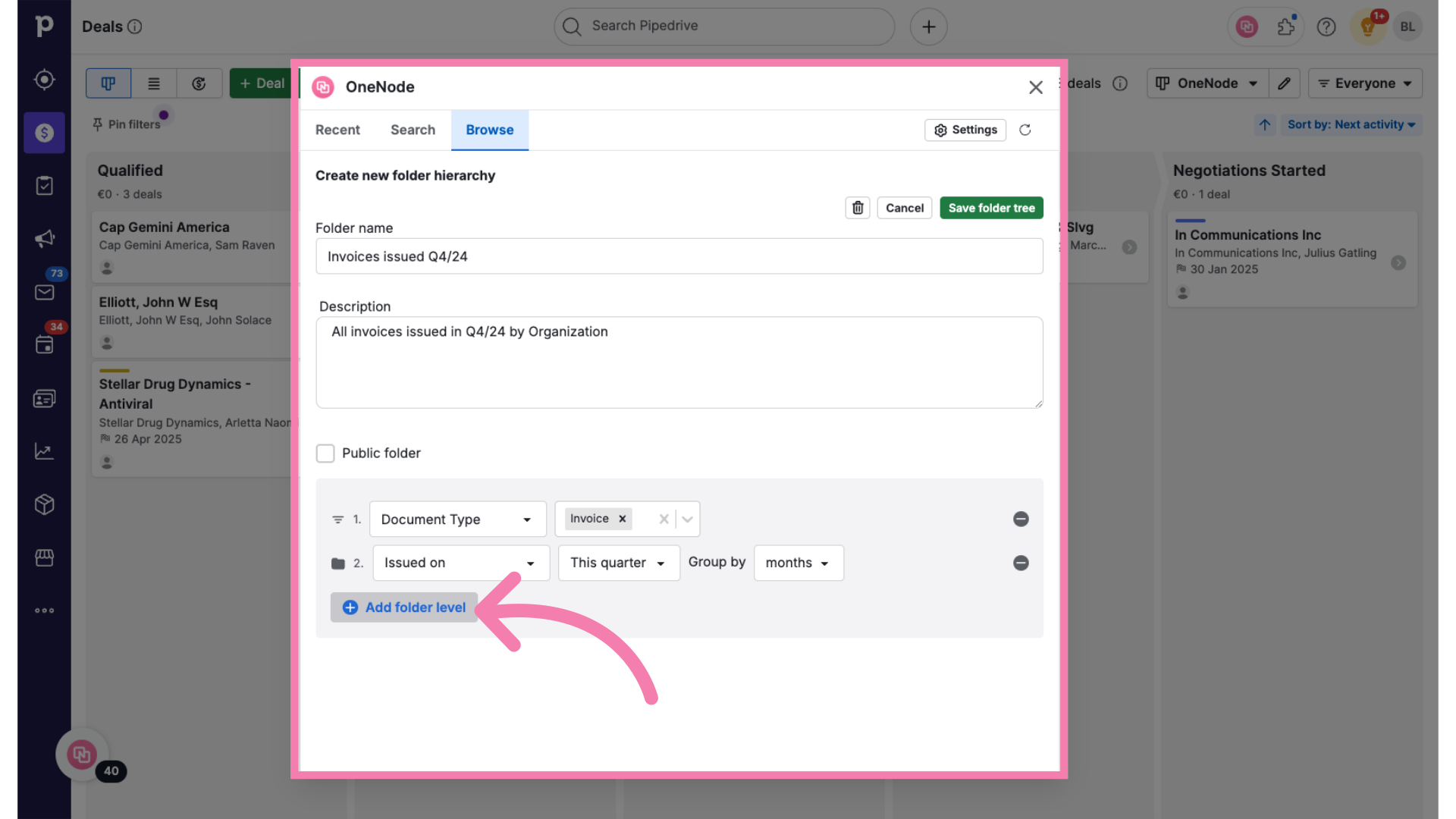Image resolution: width=1456 pixels, height=819 pixels.
Task: Click Add folder level button
Action: point(404,607)
